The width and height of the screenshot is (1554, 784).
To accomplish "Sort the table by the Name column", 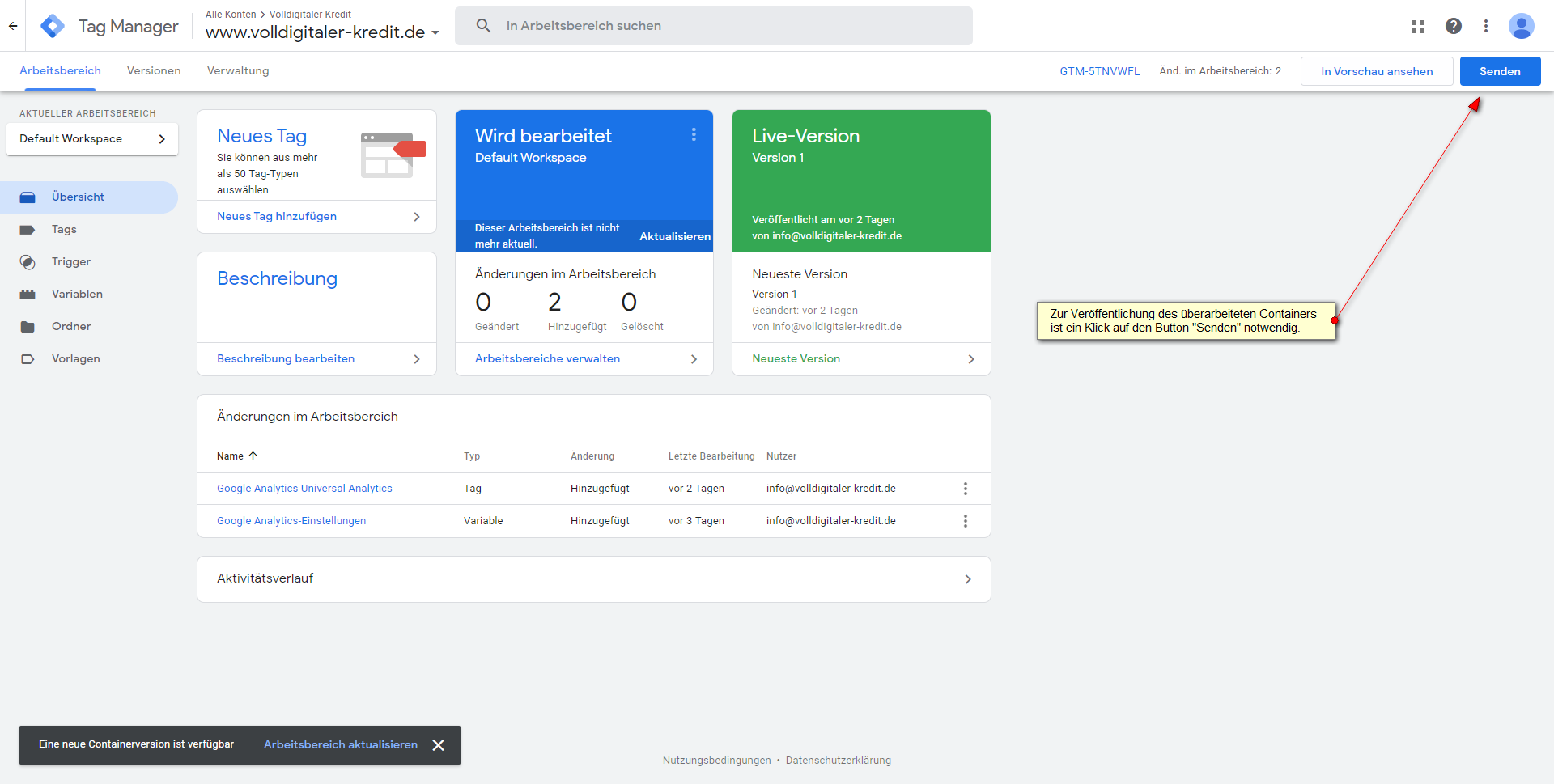I will click(x=237, y=456).
